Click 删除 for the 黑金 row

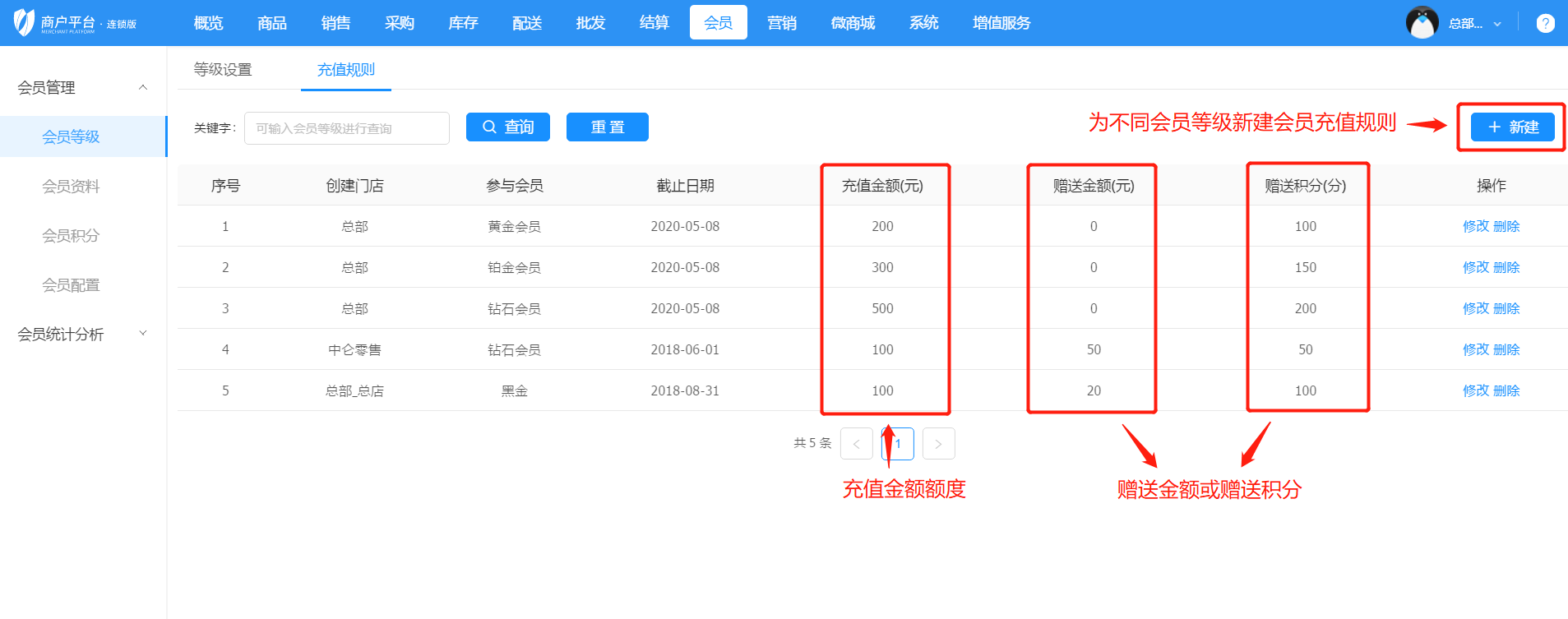pyautogui.click(x=1506, y=390)
